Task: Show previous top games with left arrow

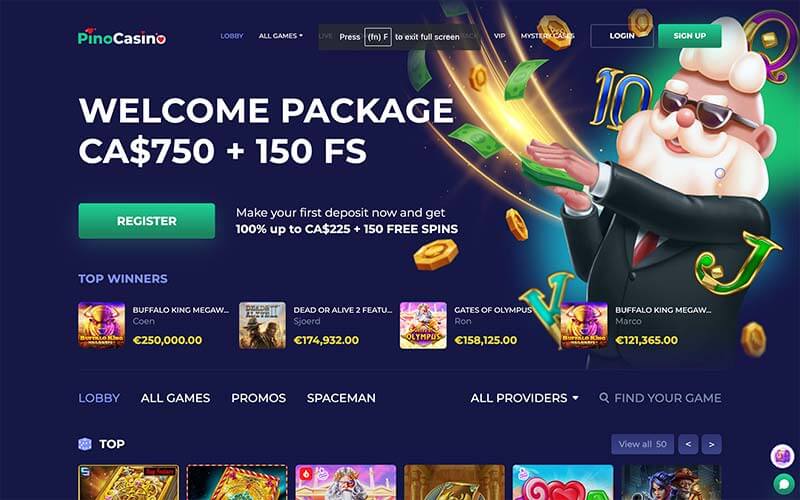Action: click(x=688, y=444)
